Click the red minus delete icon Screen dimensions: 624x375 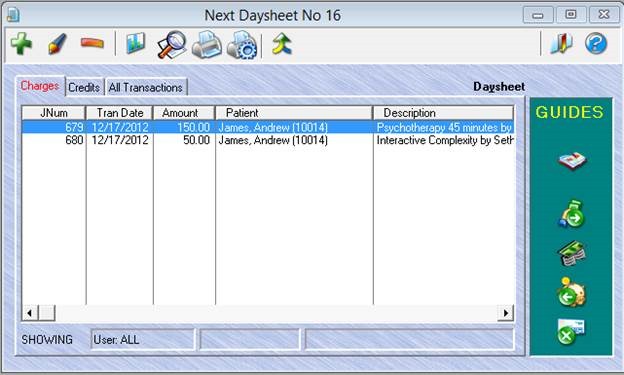coord(92,43)
